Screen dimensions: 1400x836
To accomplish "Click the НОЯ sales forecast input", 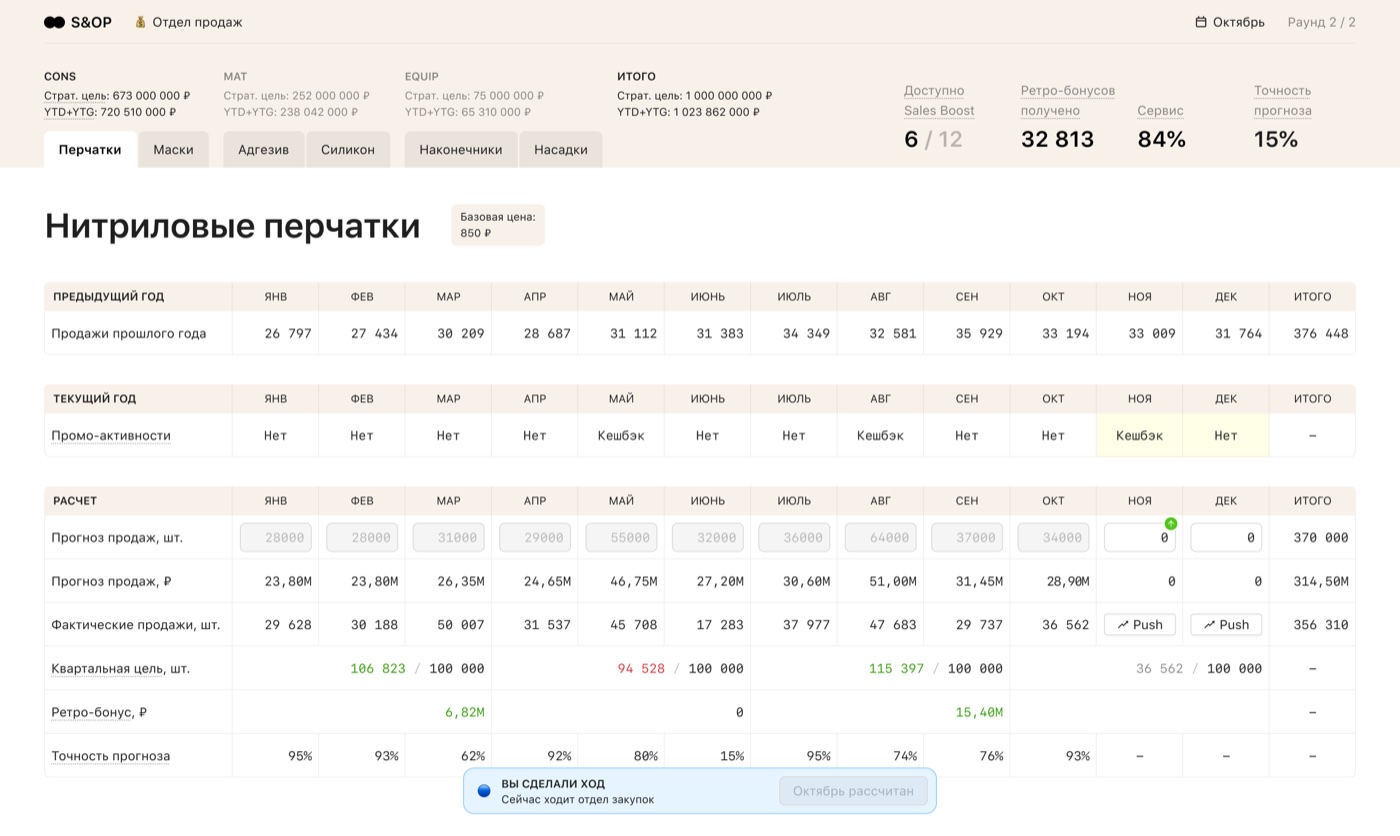I will (1139, 537).
